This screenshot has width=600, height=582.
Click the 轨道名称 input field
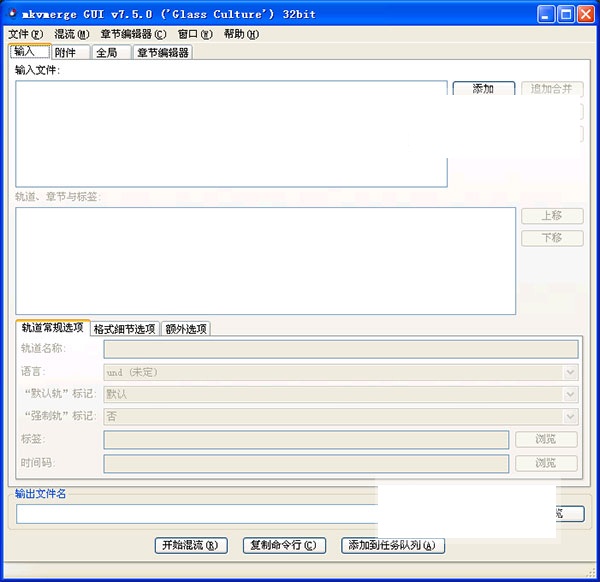(341, 349)
